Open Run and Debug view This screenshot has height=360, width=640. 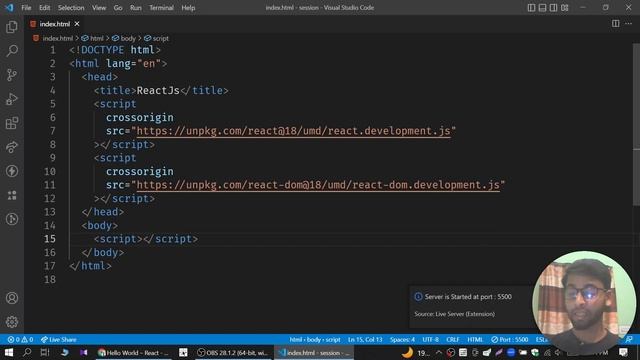pyautogui.click(x=12, y=99)
